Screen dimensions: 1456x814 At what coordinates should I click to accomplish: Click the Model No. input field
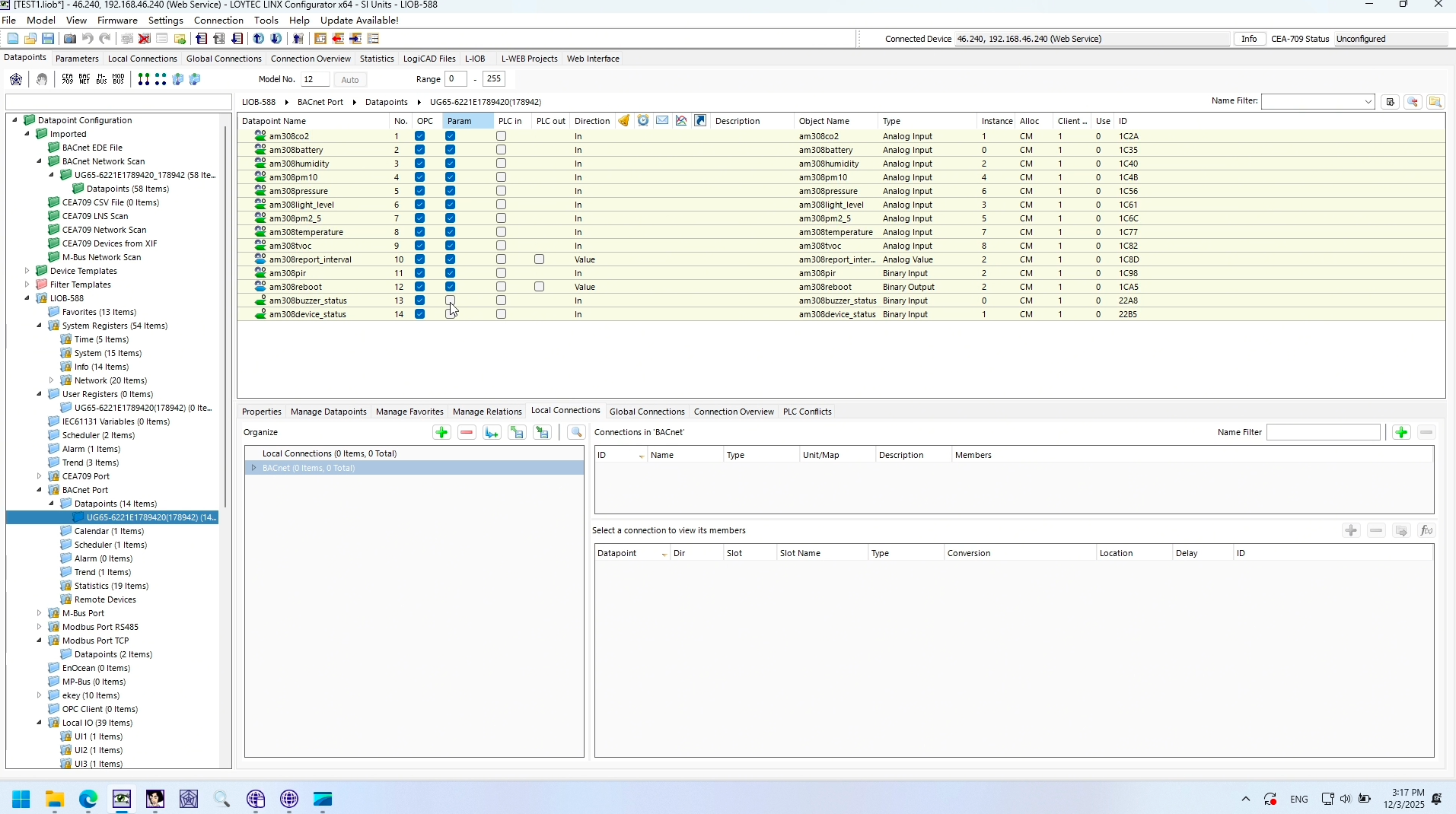coord(315,79)
